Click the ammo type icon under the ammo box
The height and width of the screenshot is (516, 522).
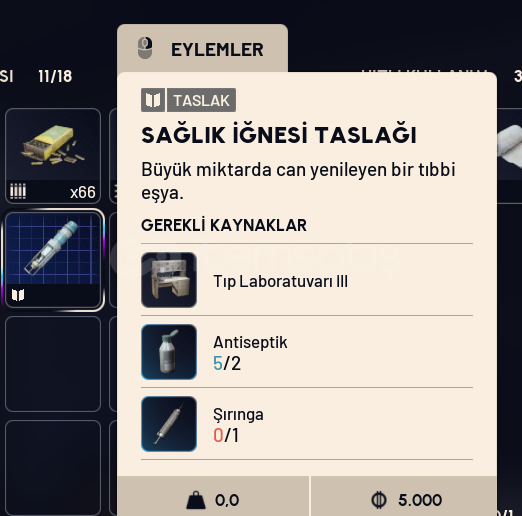tap(18, 191)
